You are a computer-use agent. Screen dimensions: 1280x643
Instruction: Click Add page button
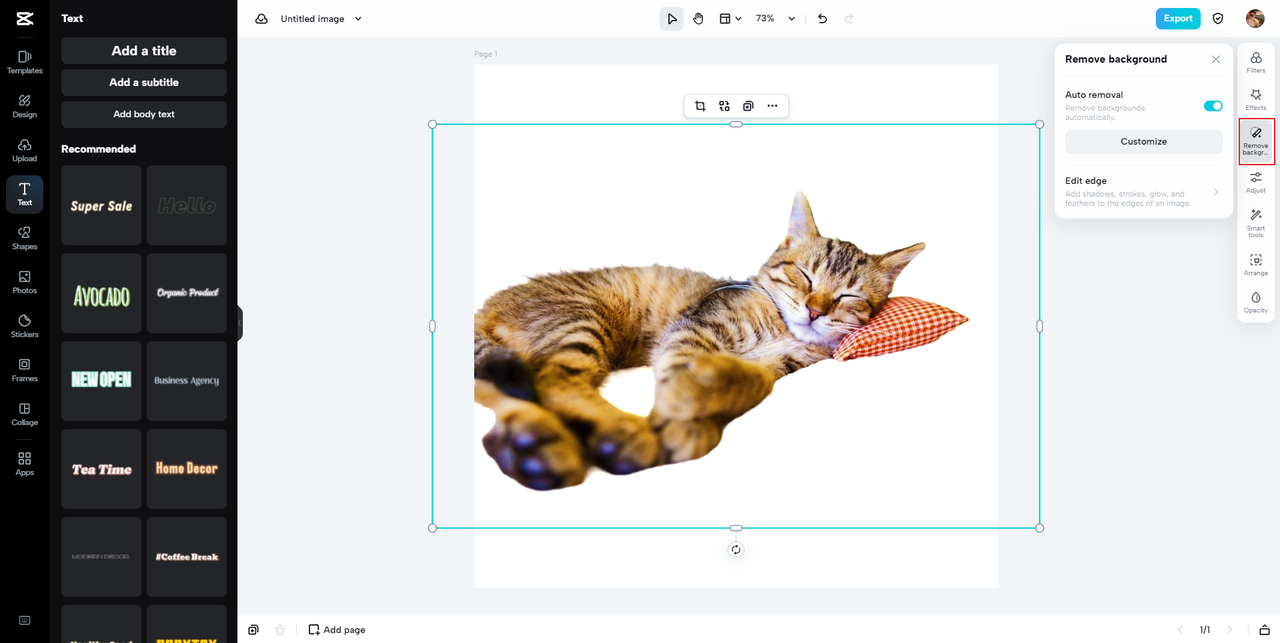tap(337, 630)
